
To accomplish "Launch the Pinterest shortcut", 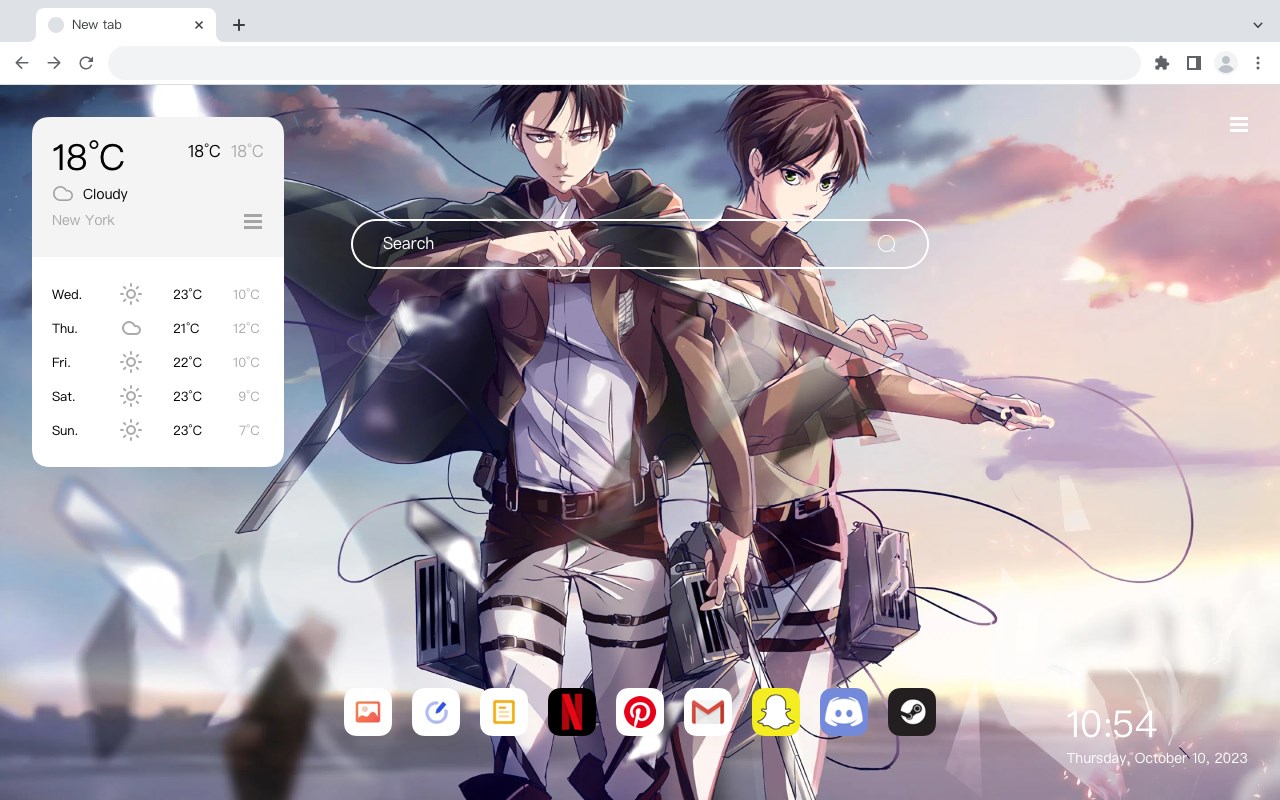I will pyautogui.click(x=640, y=712).
